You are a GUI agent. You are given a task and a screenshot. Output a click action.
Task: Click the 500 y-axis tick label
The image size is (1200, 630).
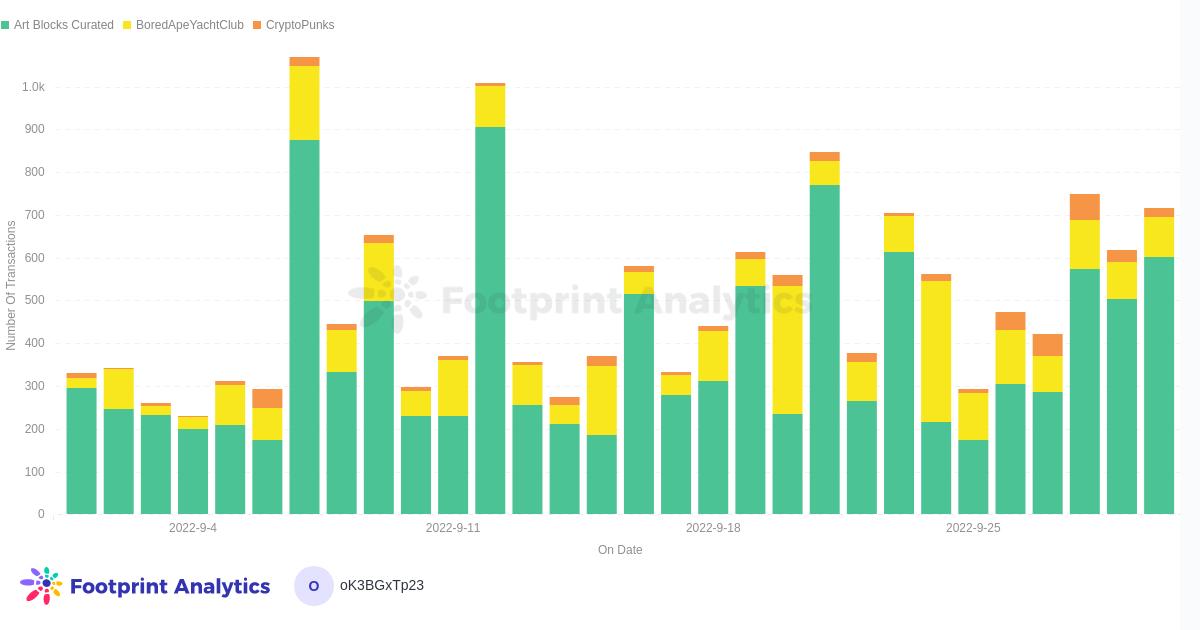coord(35,300)
